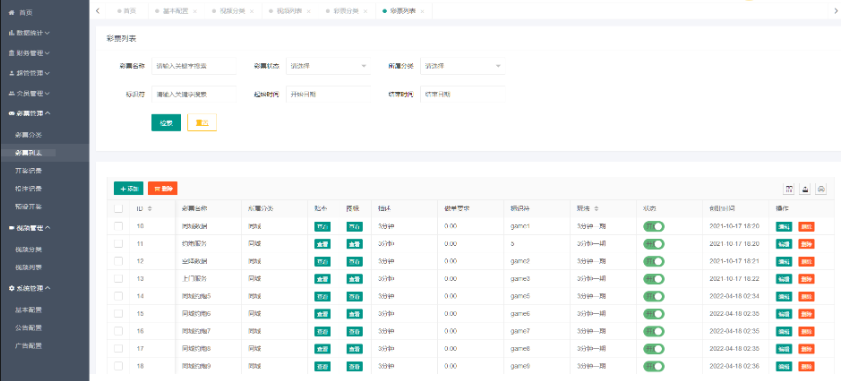Click the gear icon beside 系统管理

click(11, 288)
